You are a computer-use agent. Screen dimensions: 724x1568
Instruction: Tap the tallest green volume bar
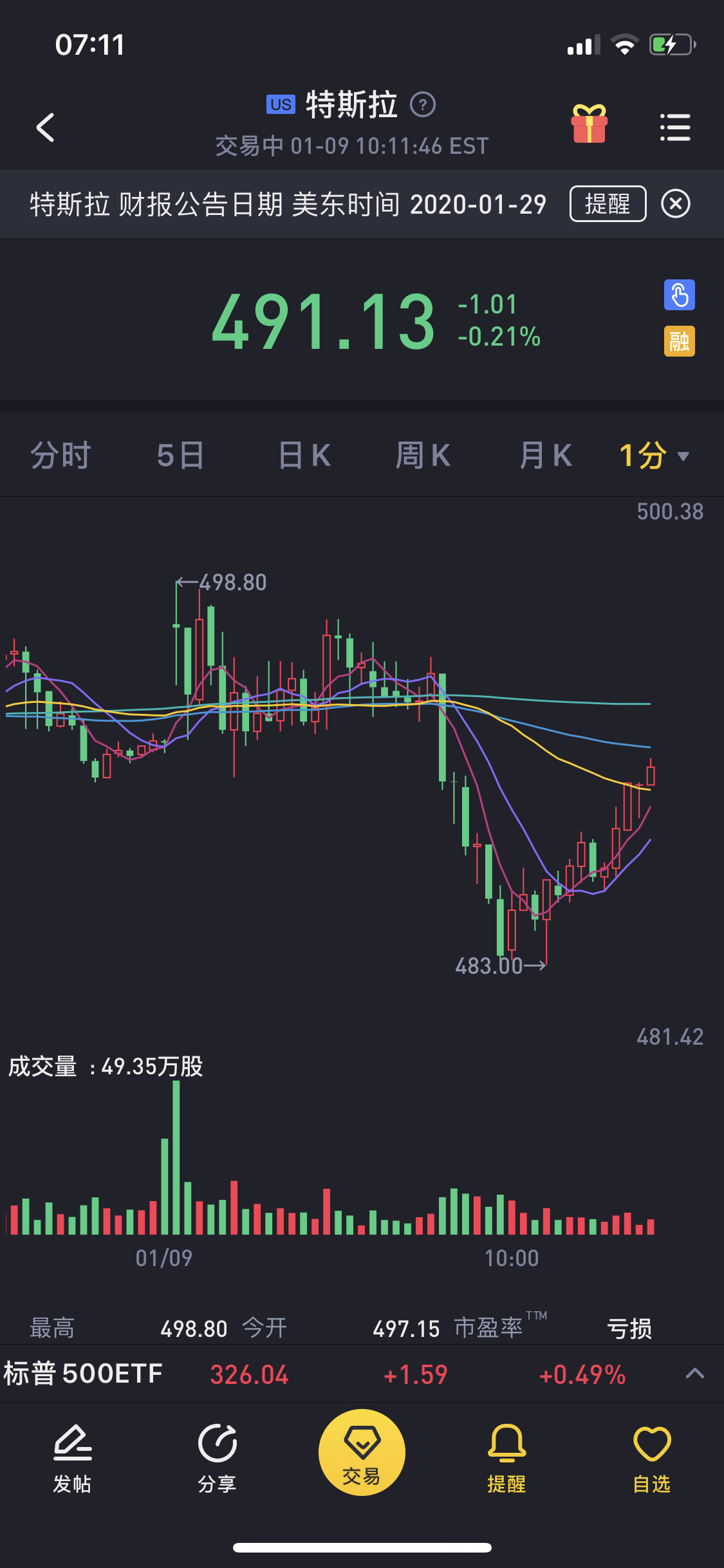[x=176, y=1157]
